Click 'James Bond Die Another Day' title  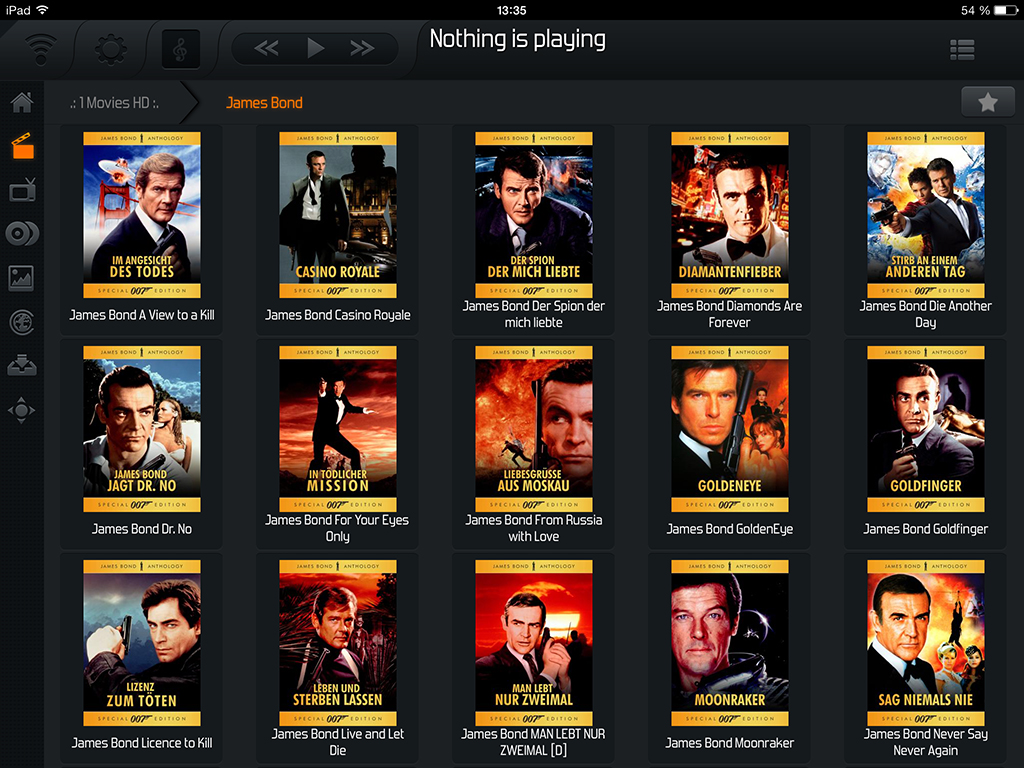(x=925, y=314)
